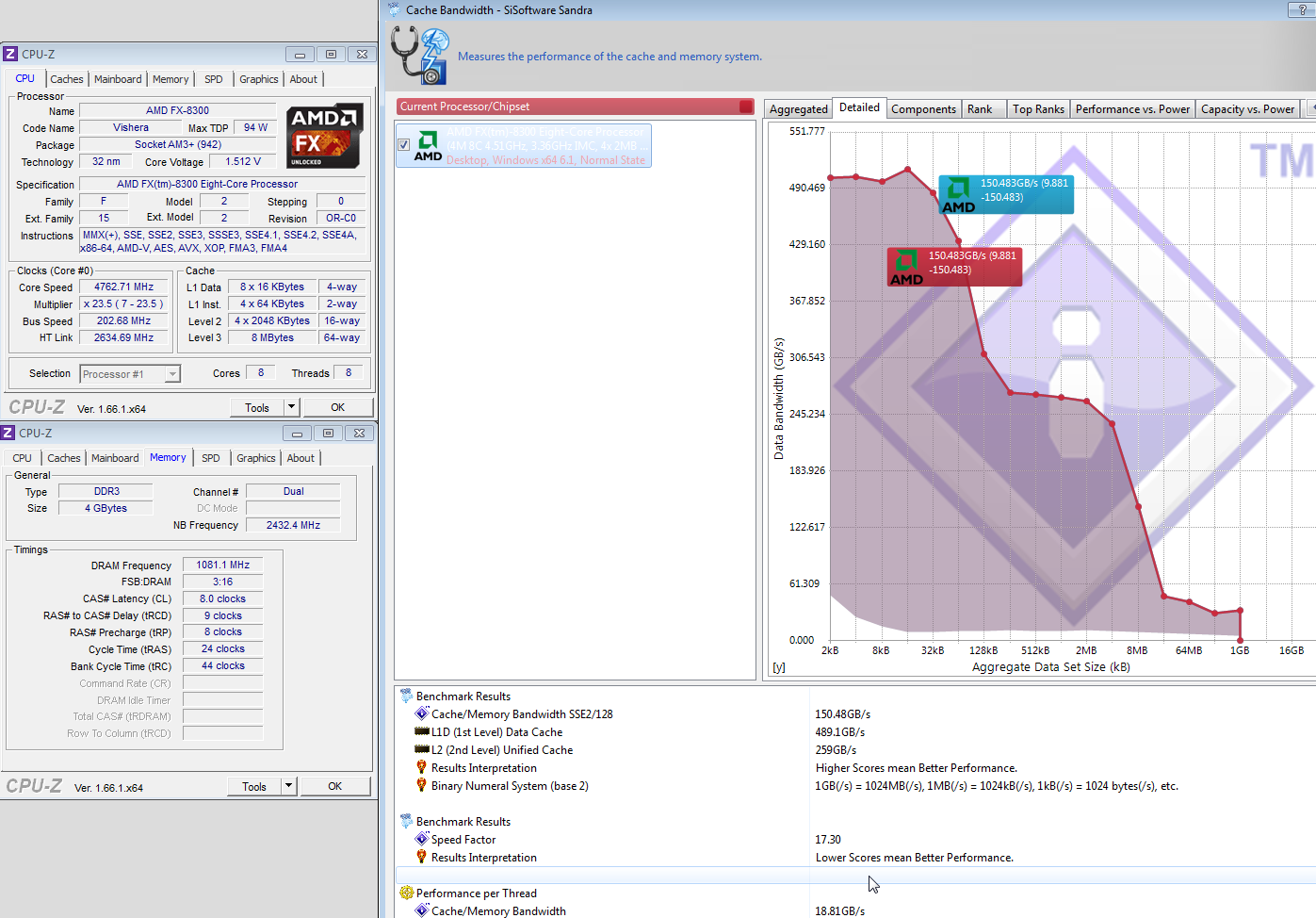Click the AMD logo in blue chart tooltip
Screen dimensions: 1316x918
[958, 195]
